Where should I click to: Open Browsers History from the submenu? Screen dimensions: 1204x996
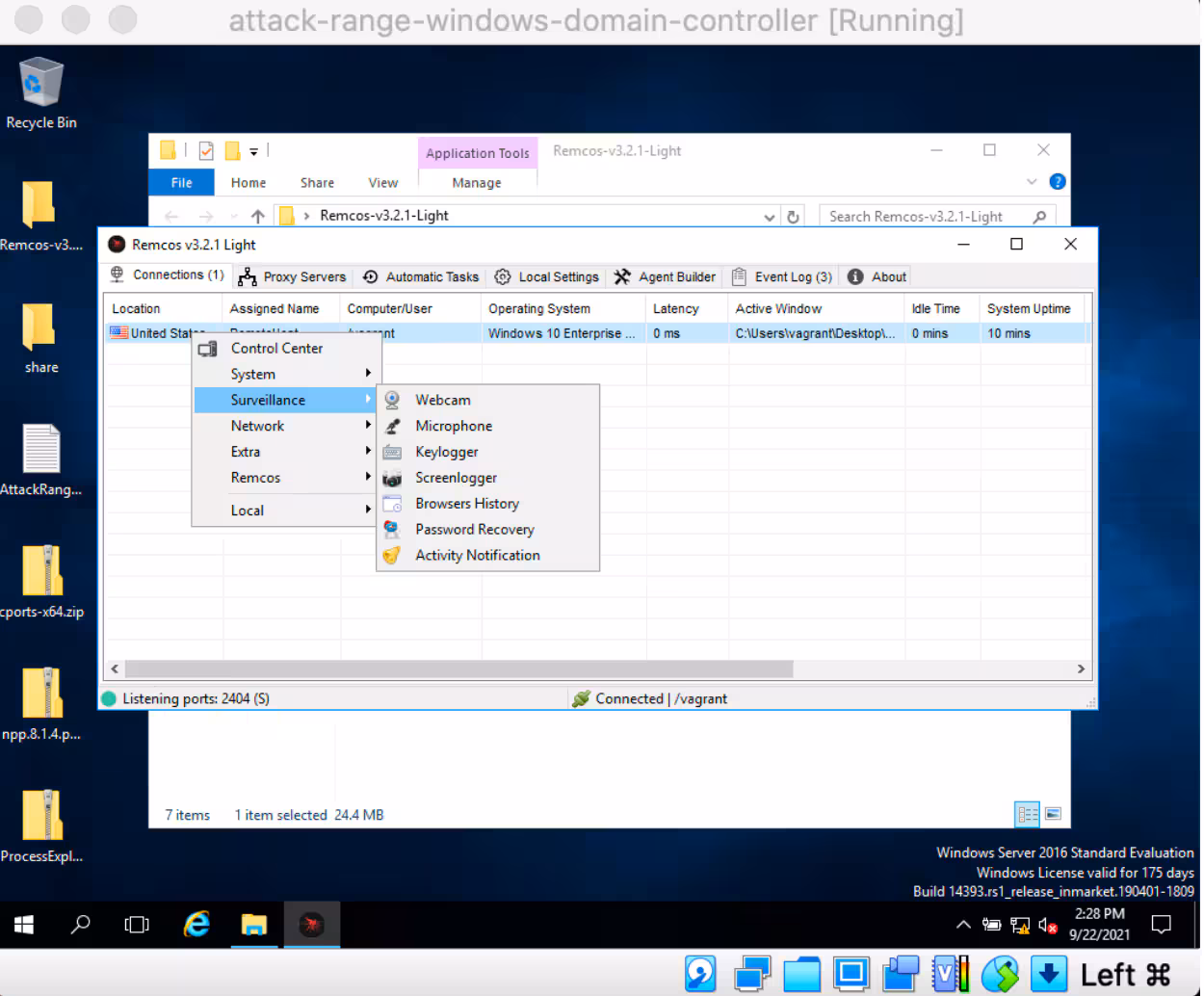pos(466,504)
